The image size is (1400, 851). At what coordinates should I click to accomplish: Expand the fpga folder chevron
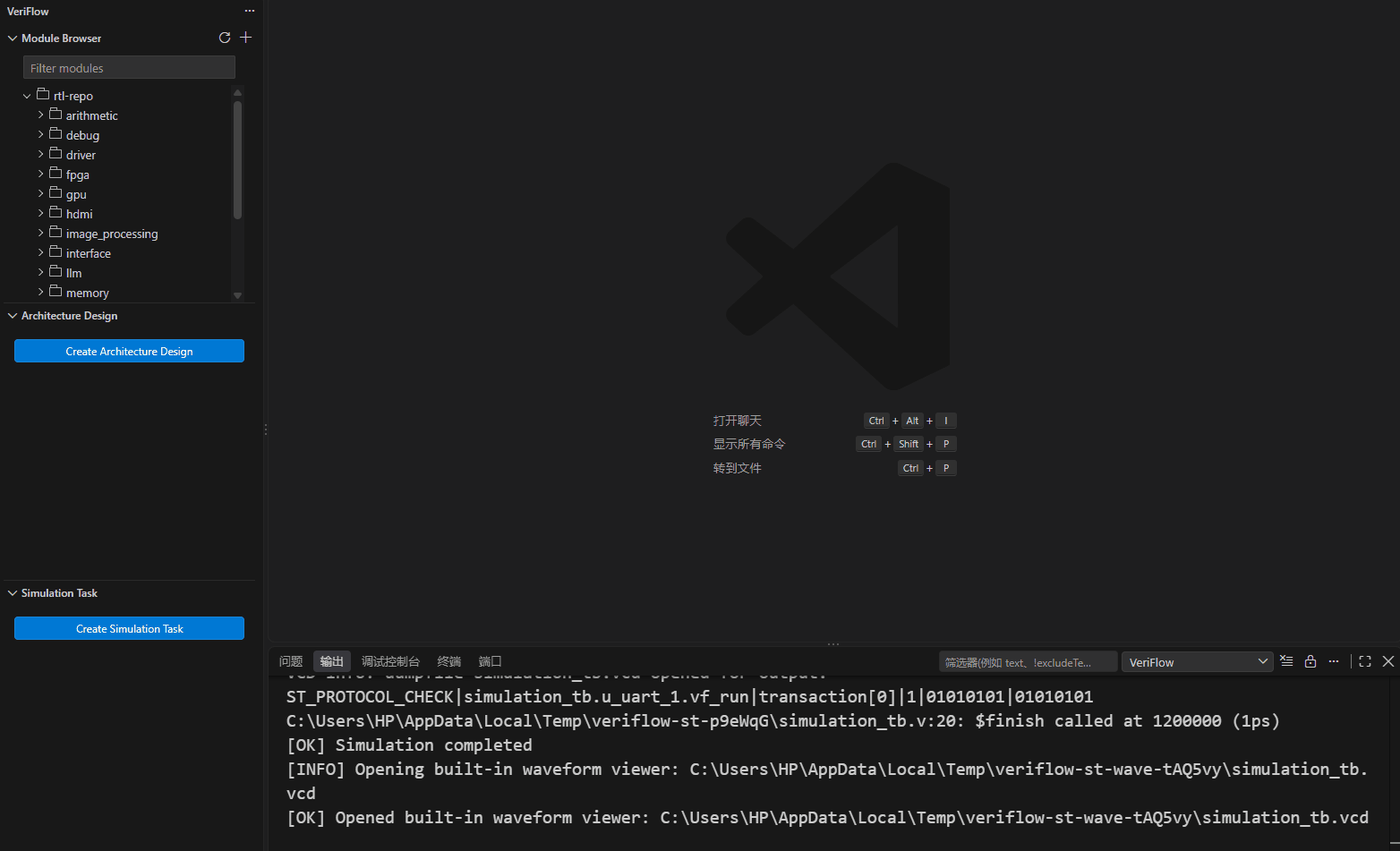(x=40, y=174)
